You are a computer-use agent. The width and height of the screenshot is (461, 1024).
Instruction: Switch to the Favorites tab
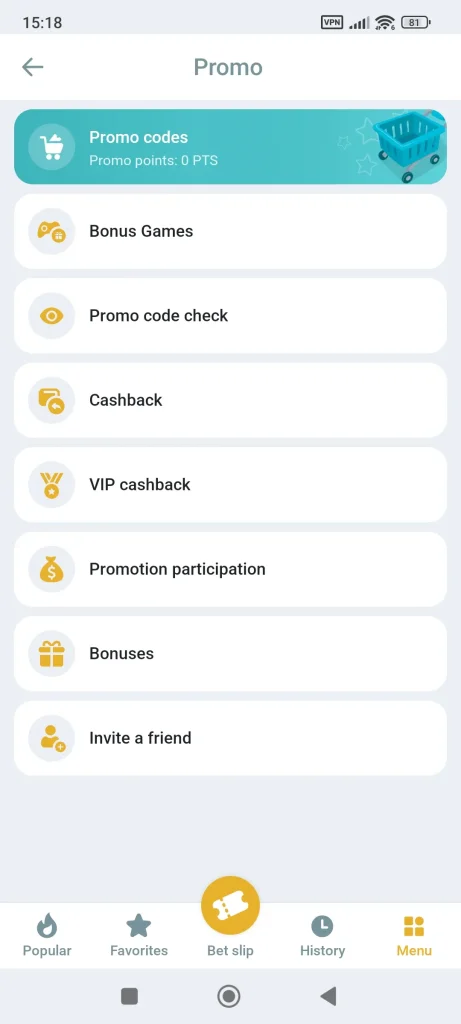click(x=139, y=935)
